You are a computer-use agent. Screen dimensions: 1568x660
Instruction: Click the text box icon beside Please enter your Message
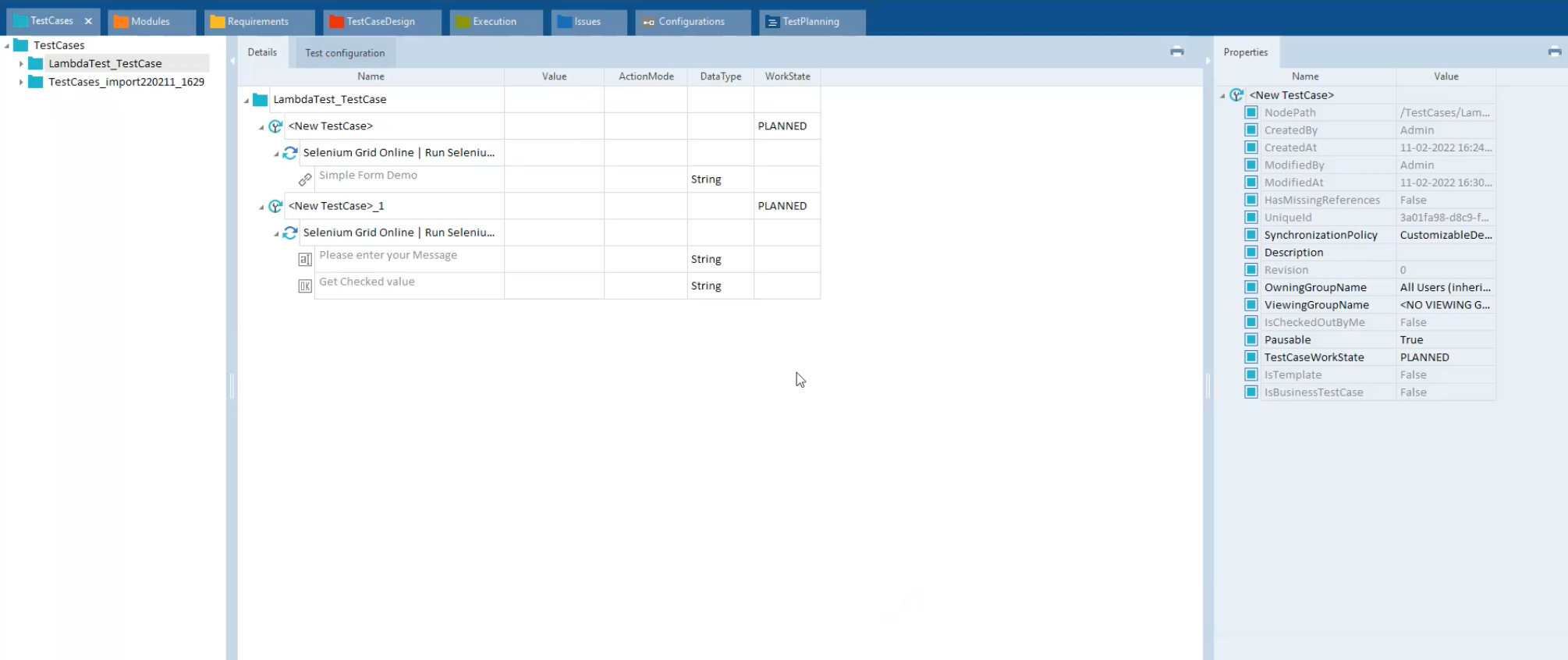click(x=305, y=260)
